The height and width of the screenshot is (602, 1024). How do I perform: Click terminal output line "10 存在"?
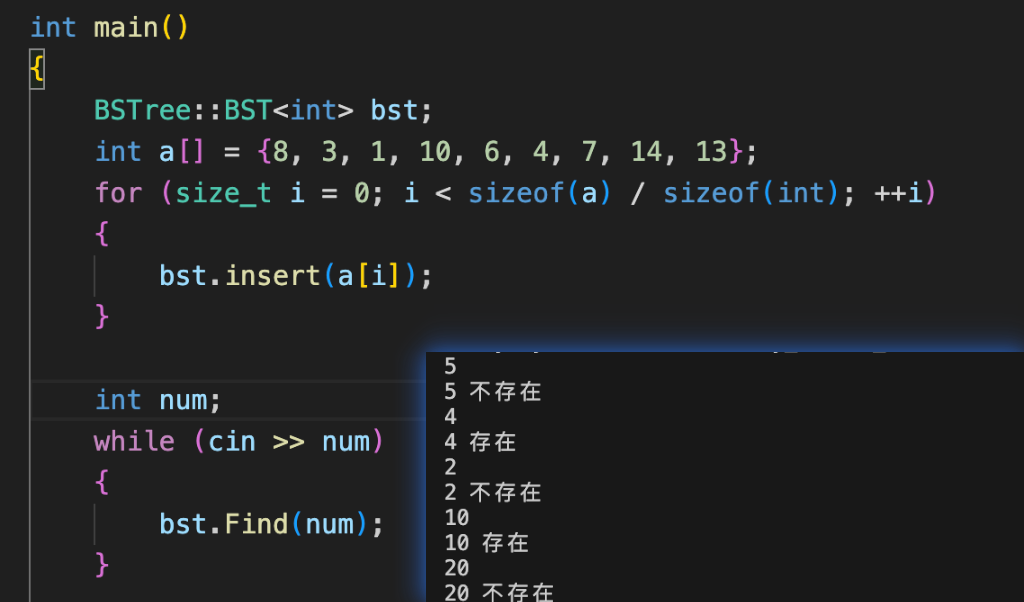486,543
